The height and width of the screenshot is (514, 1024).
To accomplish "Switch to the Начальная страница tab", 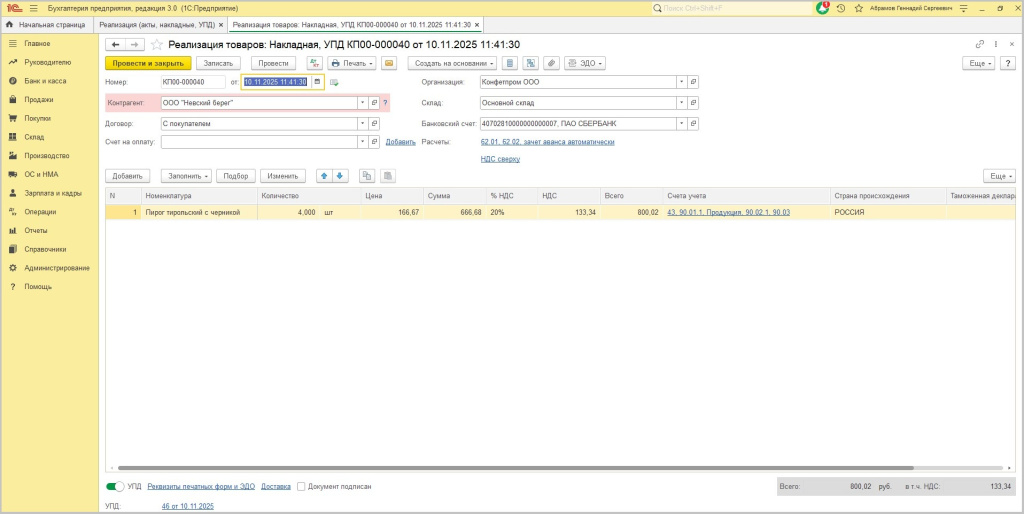I will click(46, 24).
